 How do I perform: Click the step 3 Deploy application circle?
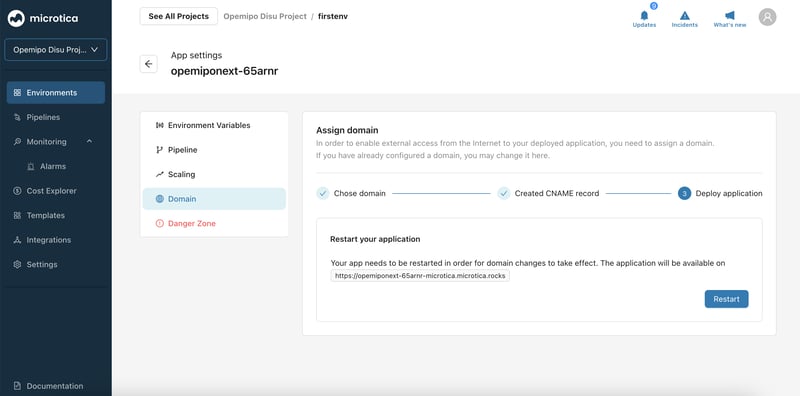click(x=684, y=193)
